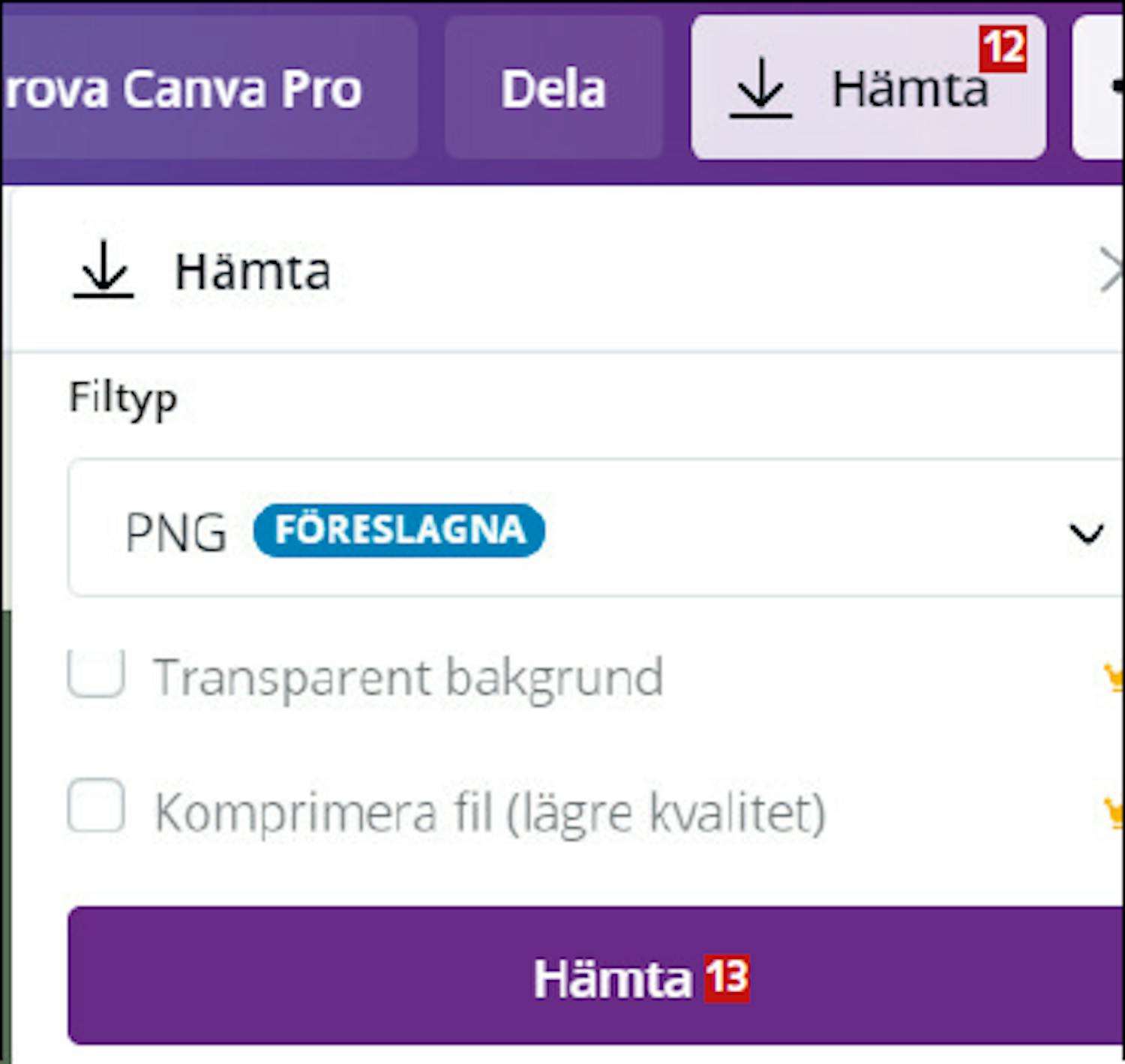The height and width of the screenshot is (1064, 1125).
Task: Tick the Komprimera fil checkbox
Action: (x=96, y=805)
